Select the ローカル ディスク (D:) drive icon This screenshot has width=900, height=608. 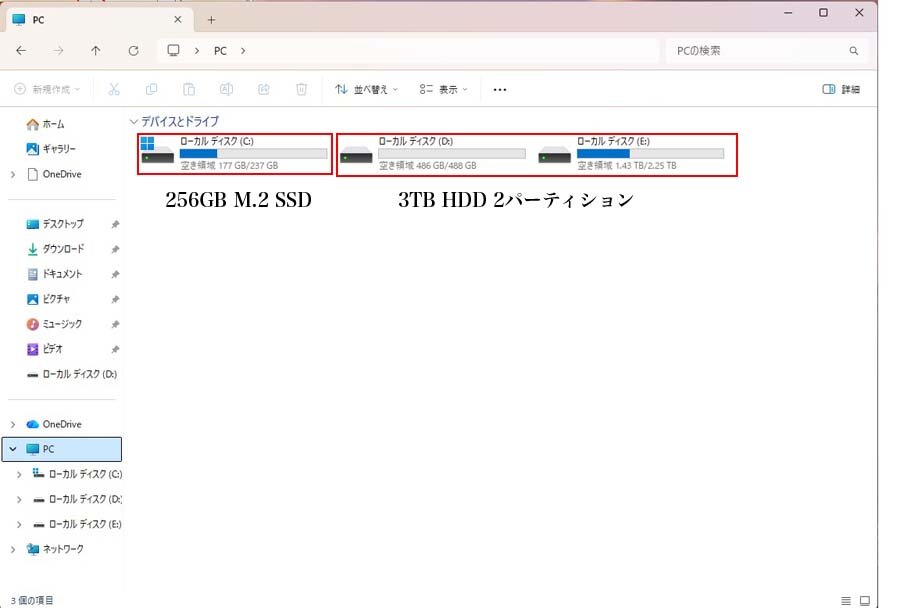click(x=356, y=156)
